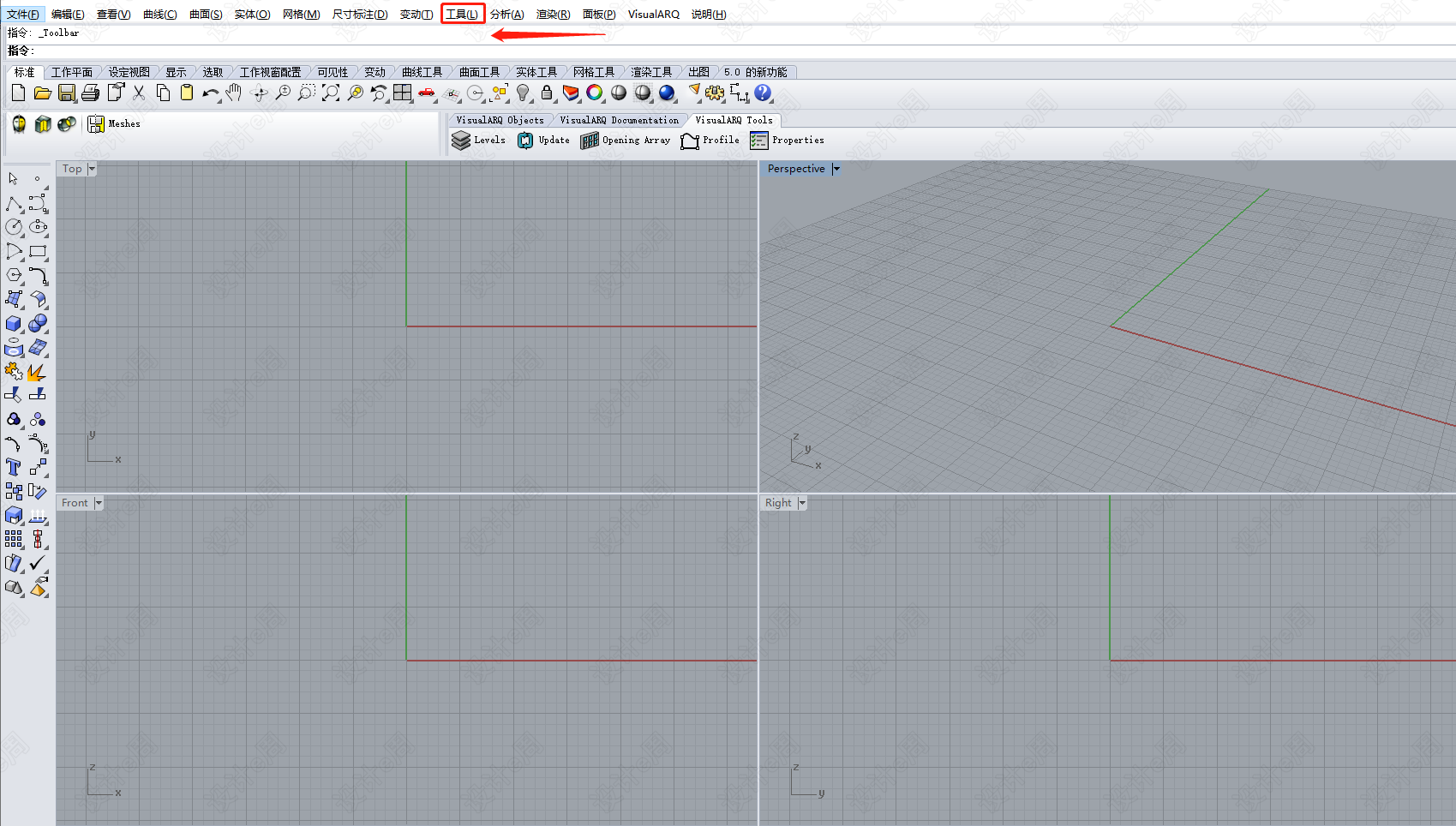Click the Rectangular array grid icon
Image resolution: width=1456 pixels, height=826 pixels.
[14, 539]
